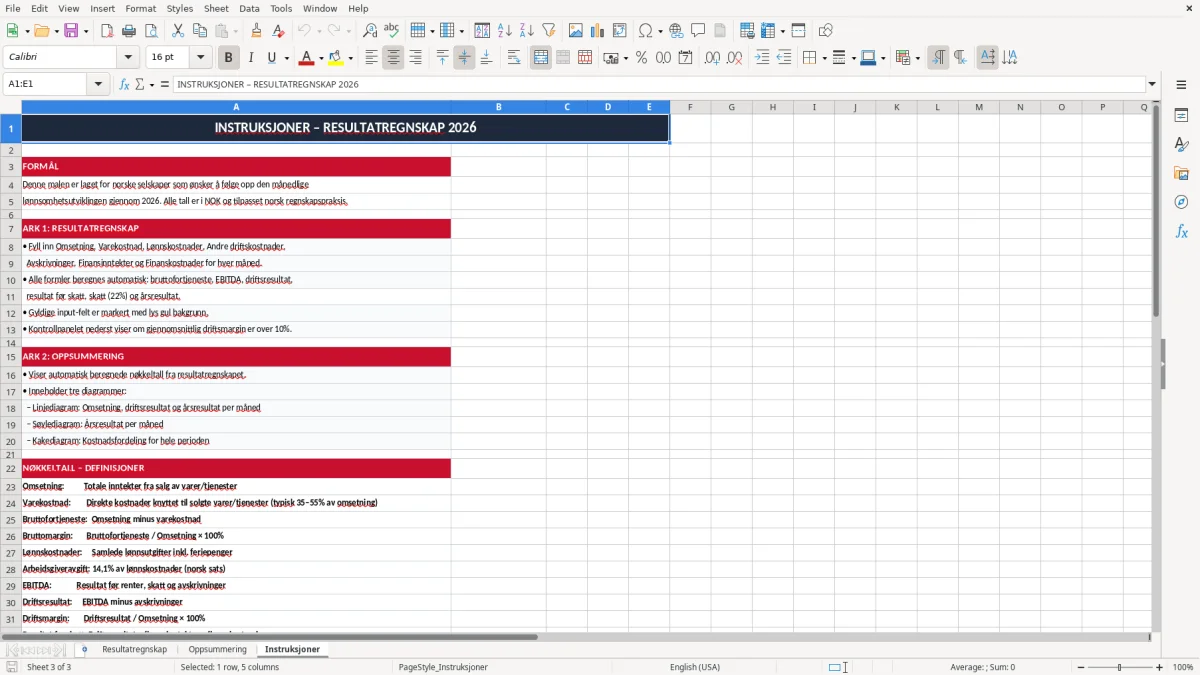Cut selection with scissors icon

pyautogui.click(x=178, y=31)
